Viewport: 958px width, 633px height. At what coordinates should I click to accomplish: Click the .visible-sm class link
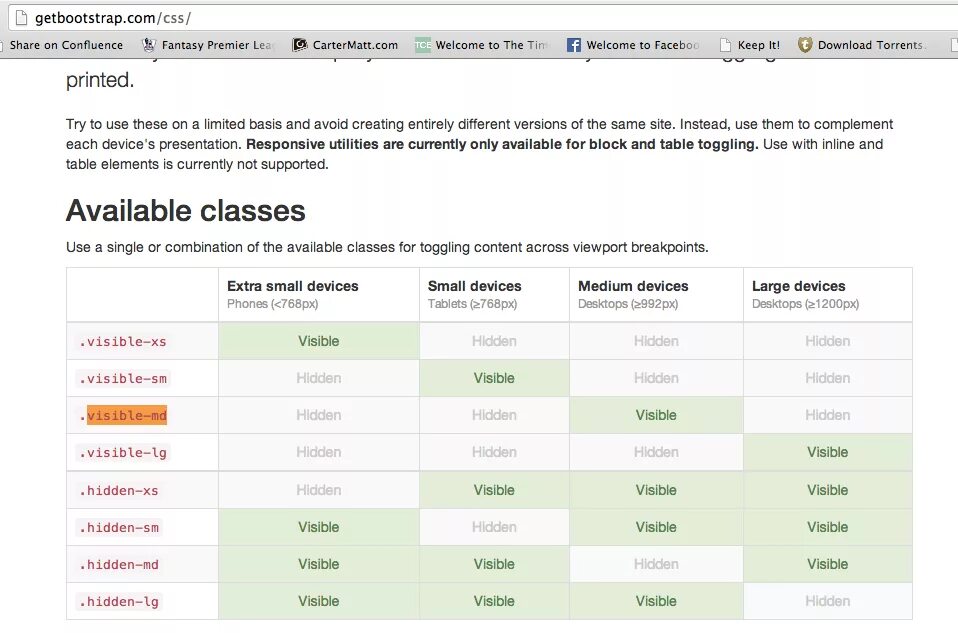tap(122, 378)
